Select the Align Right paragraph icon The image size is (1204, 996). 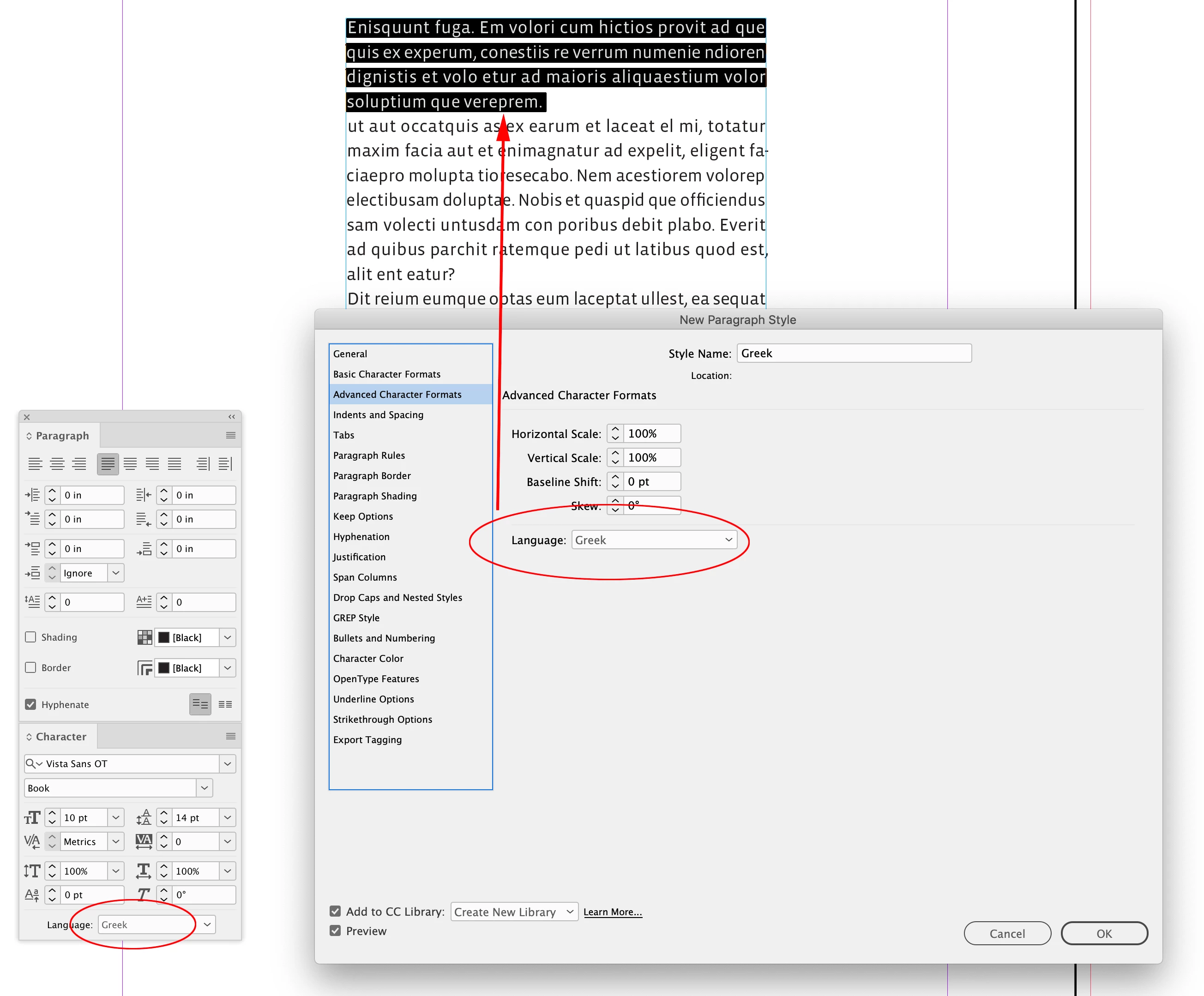click(x=79, y=464)
